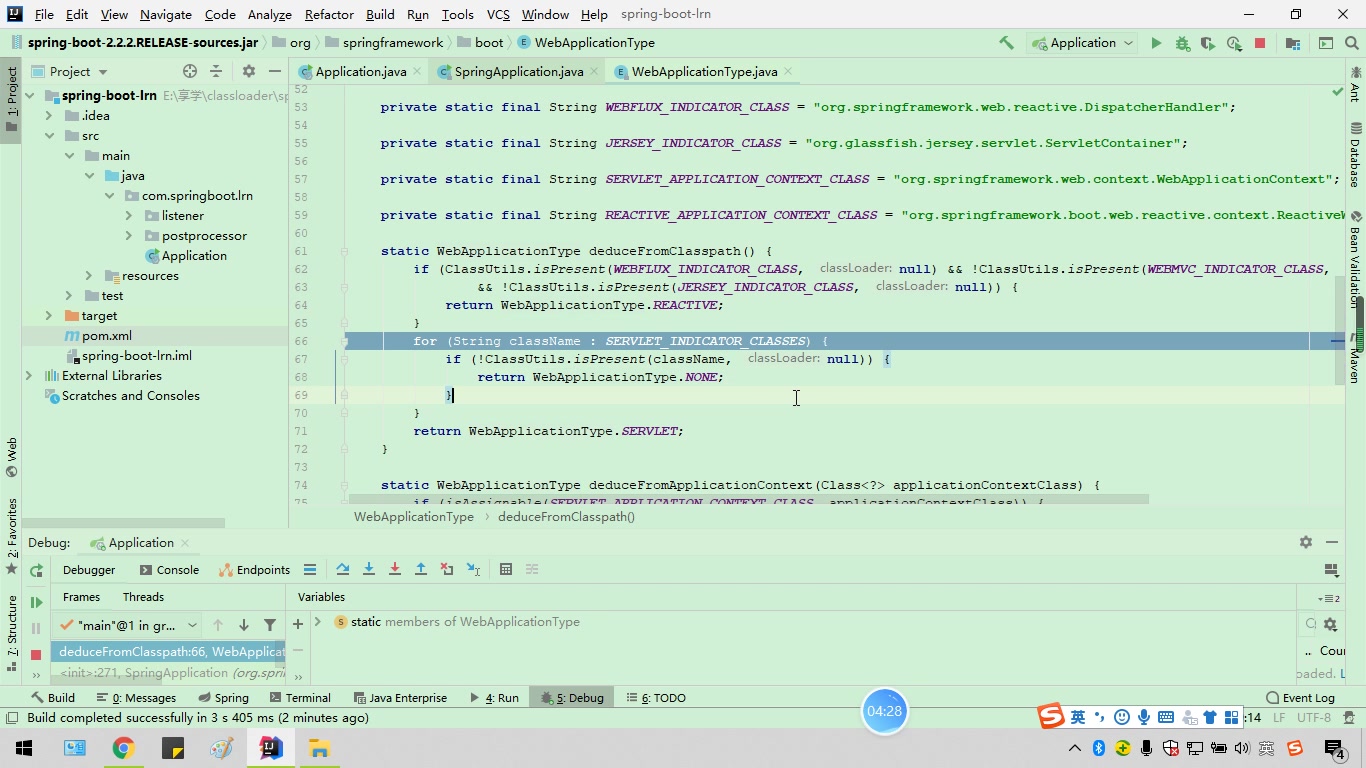This screenshot has width=1366, height=768.
Task: Run Application with the green play icon
Action: tap(1156, 43)
